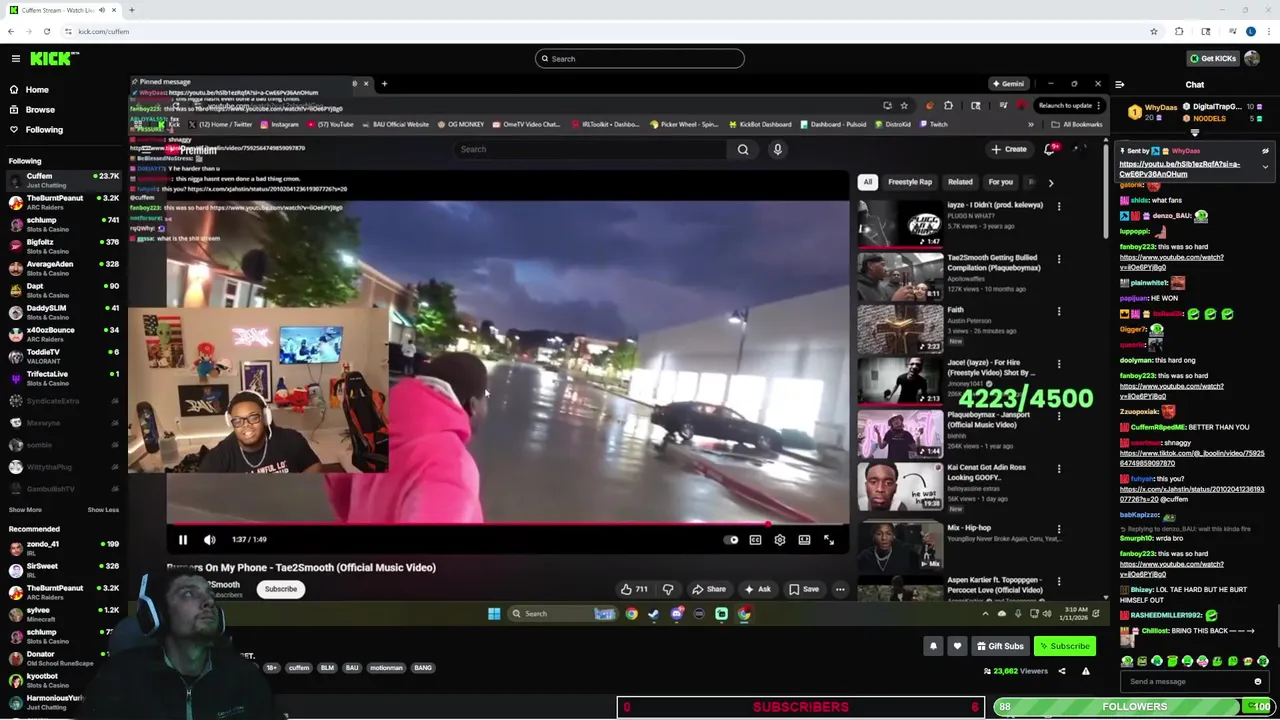Screen dimensions: 1280x720
Task: Open All Bookmarks folder in streamed browser
Action: coord(1077,125)
